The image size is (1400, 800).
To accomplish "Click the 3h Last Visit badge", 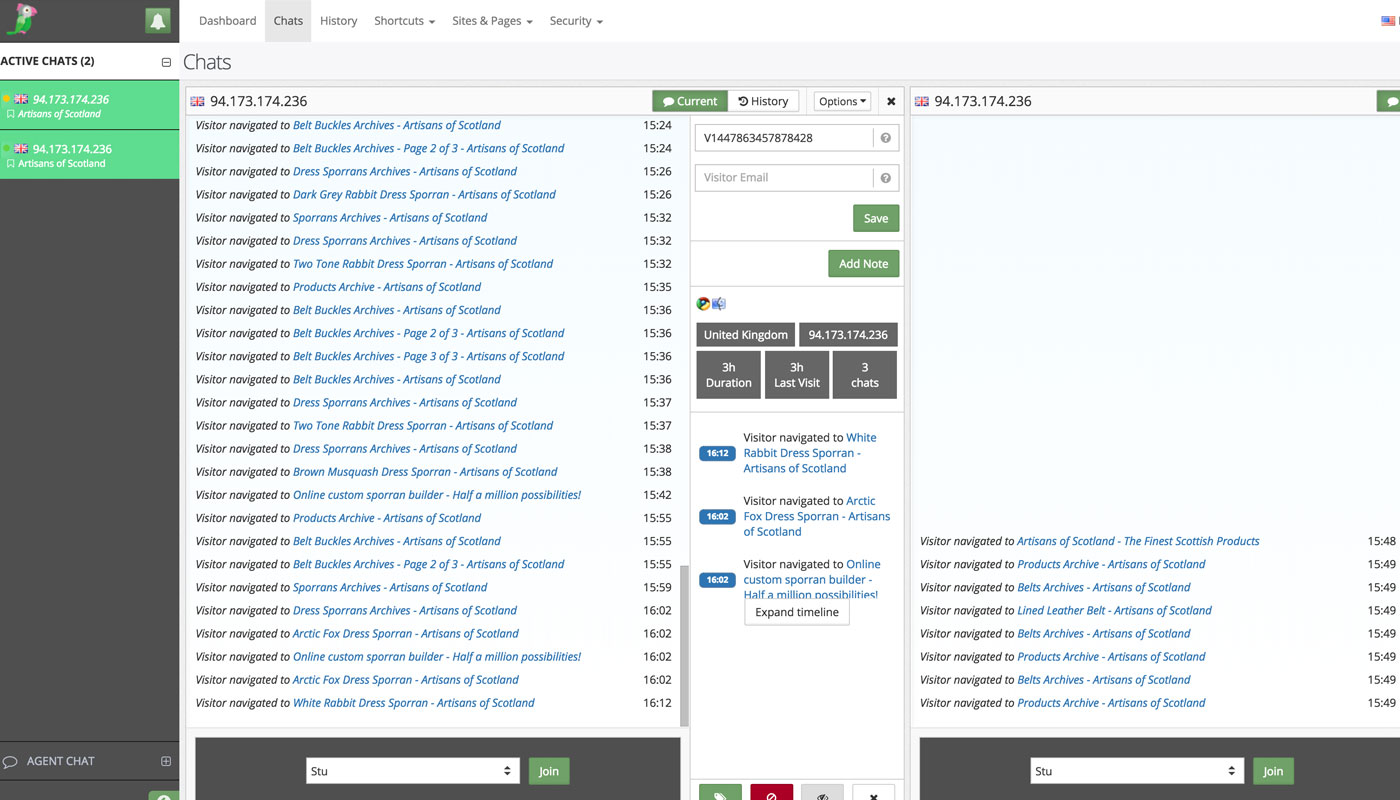I will tap(797, 375).
